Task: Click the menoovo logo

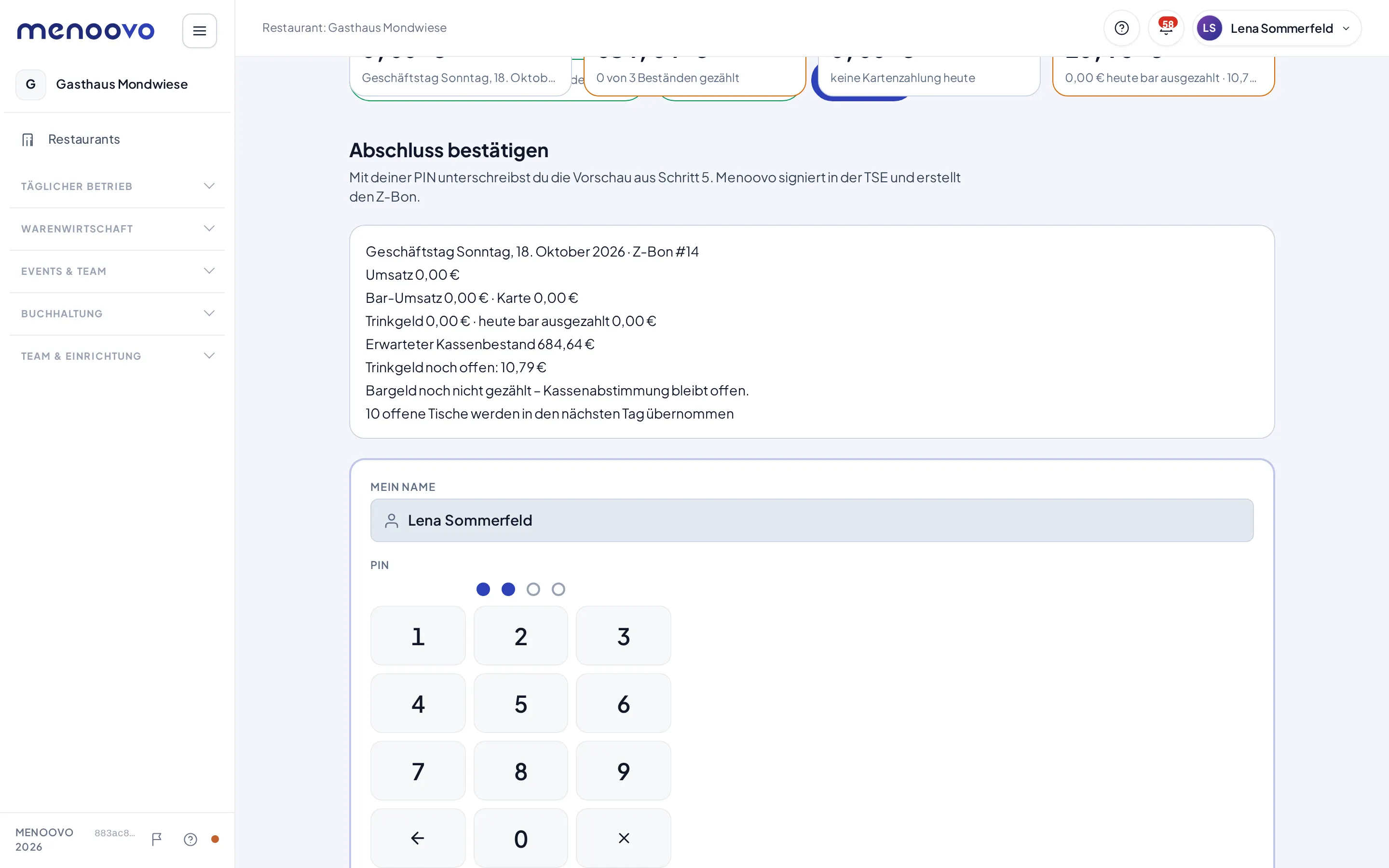Action: (x=86, y=30)
